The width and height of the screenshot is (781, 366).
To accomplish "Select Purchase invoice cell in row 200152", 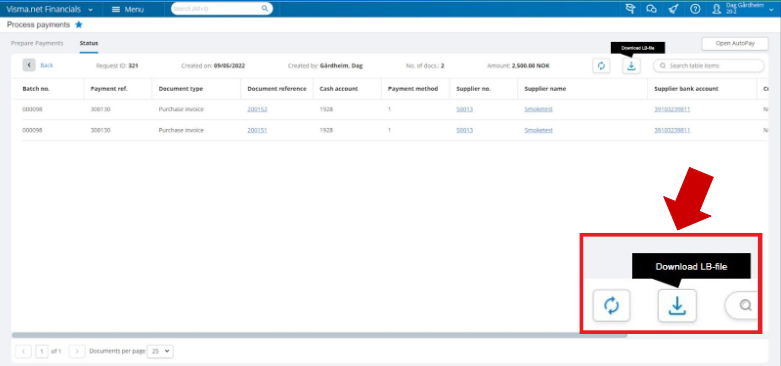I will point(181,109).
